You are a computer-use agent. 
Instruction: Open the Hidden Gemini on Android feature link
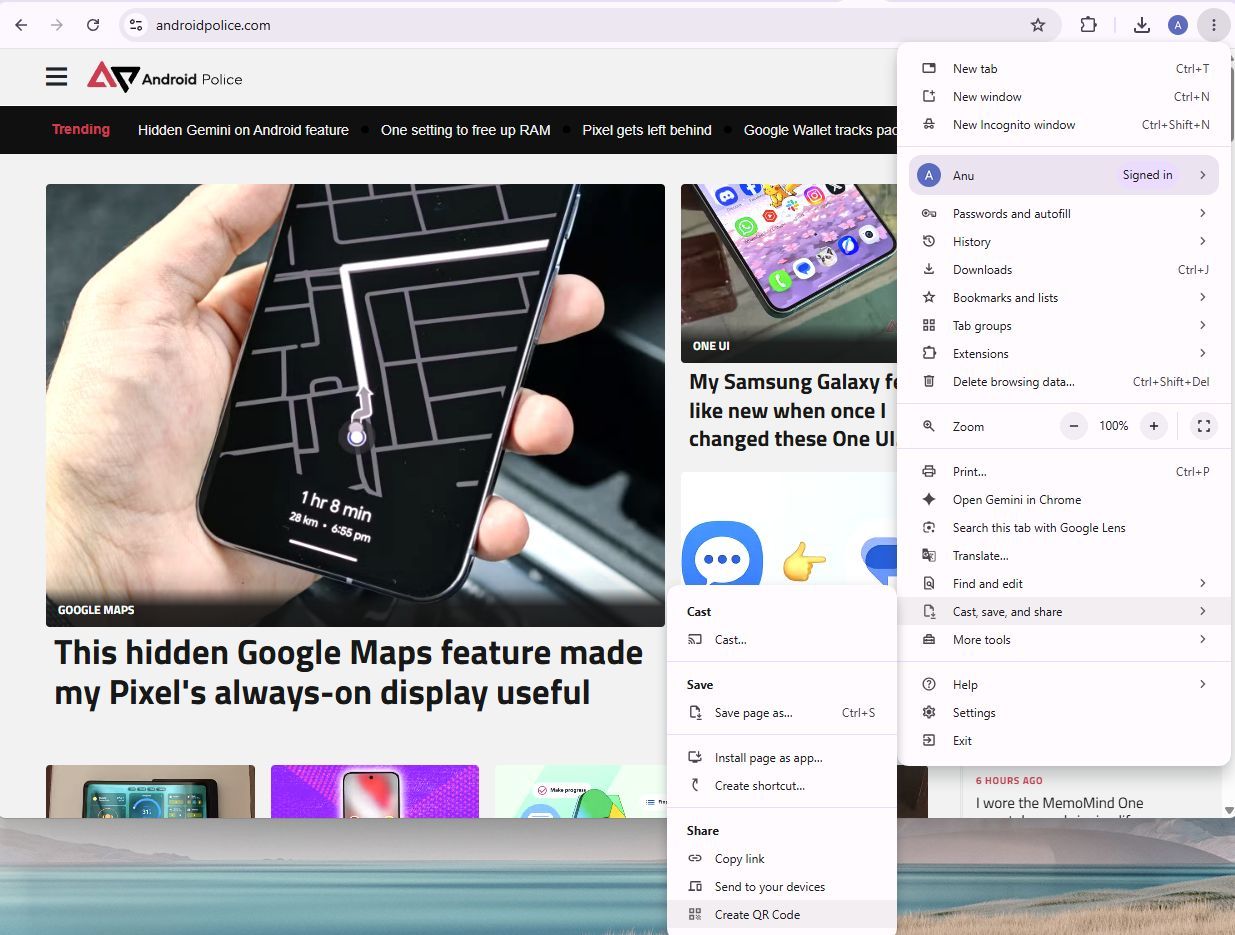pos(243,130)
